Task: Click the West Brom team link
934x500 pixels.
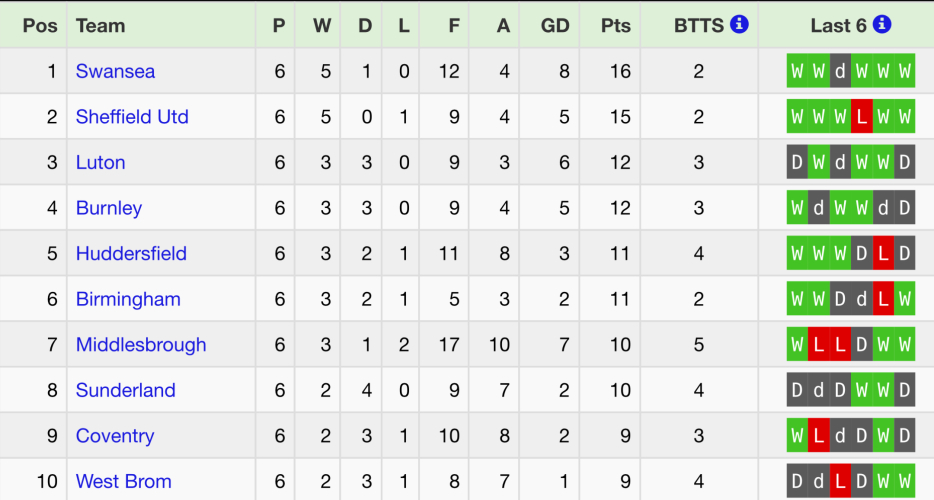Action: 123,481
